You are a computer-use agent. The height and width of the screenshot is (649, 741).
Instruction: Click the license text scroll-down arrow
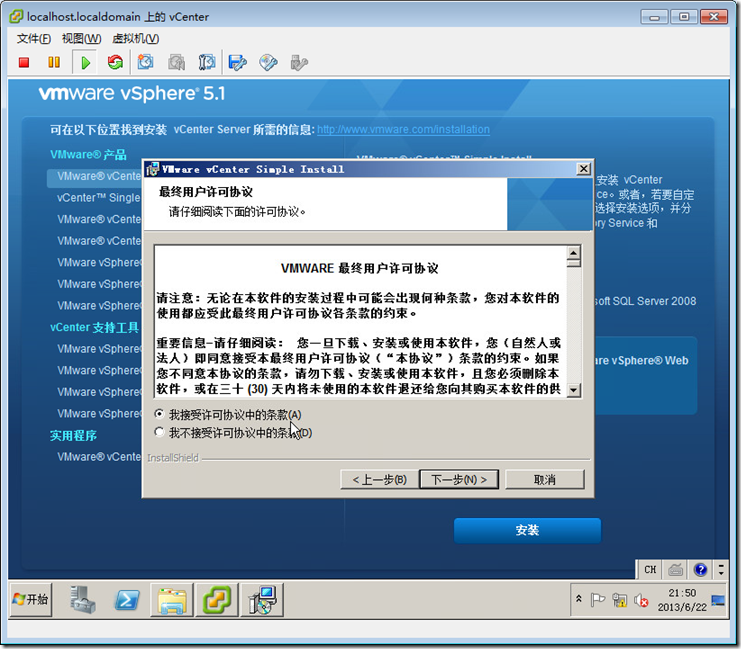(573, 390)
